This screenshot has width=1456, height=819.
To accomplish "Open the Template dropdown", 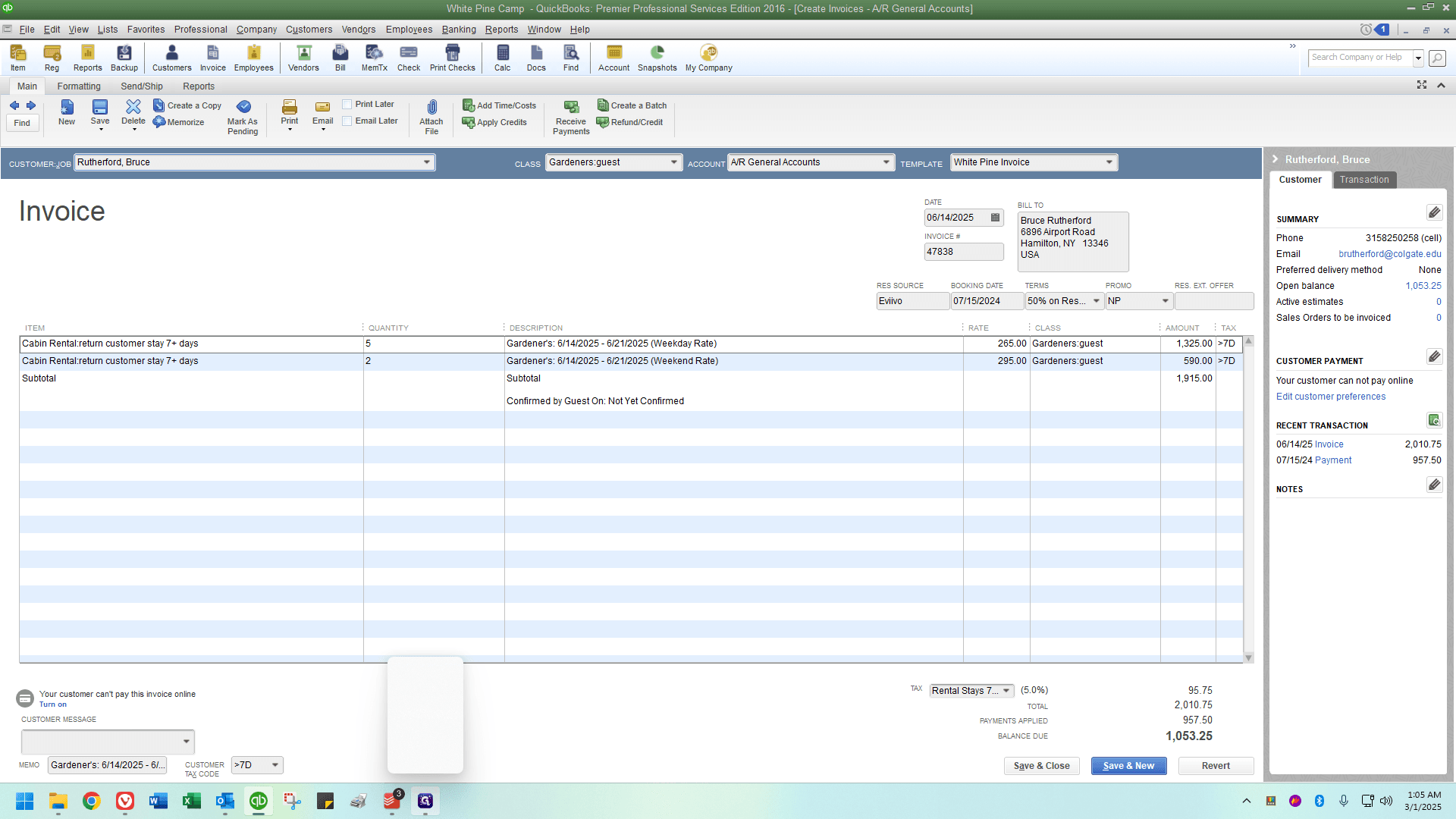I will [x=1109, y=162].
